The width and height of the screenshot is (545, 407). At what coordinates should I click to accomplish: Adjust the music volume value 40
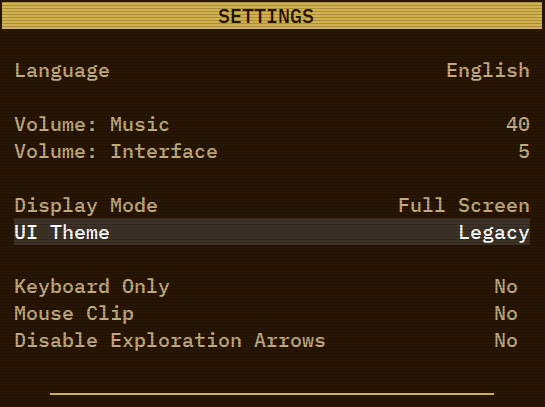[518, 124]
